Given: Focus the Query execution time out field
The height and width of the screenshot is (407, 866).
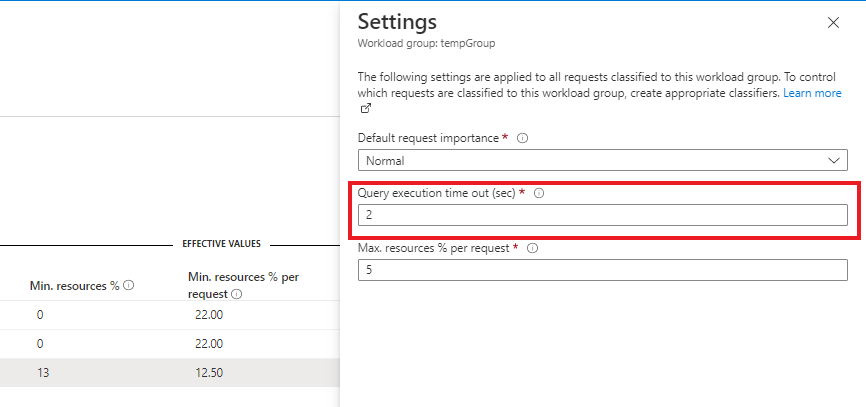Looking at the screenshot, I should click(602, 215).
